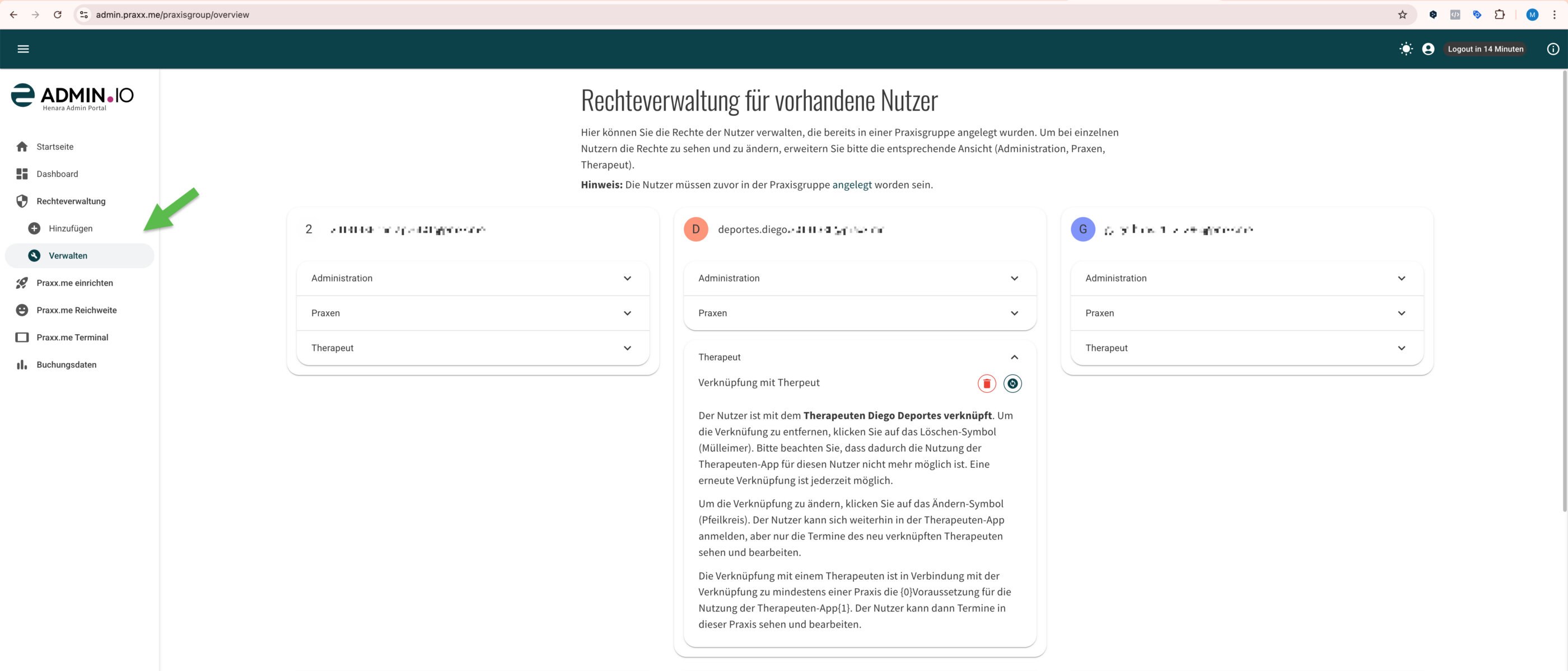Bookmark this page with star icon
The height and width of the screenshot is (671, 1568).
tap(1402, 15)
